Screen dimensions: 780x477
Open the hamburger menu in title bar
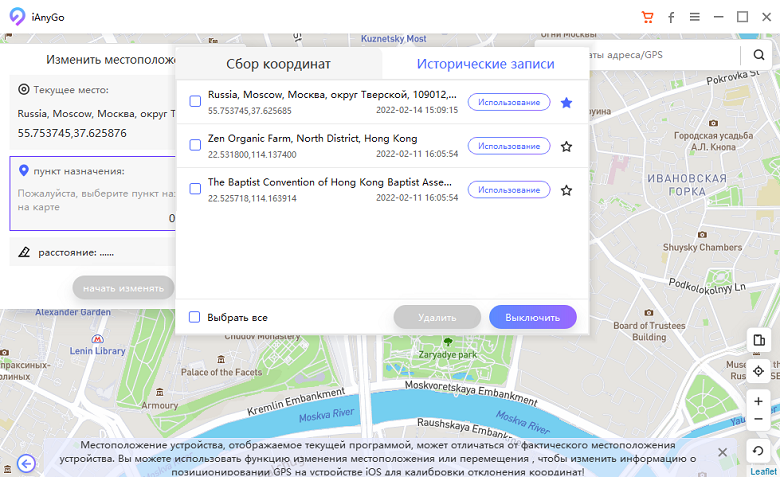[x=694, y=17]
